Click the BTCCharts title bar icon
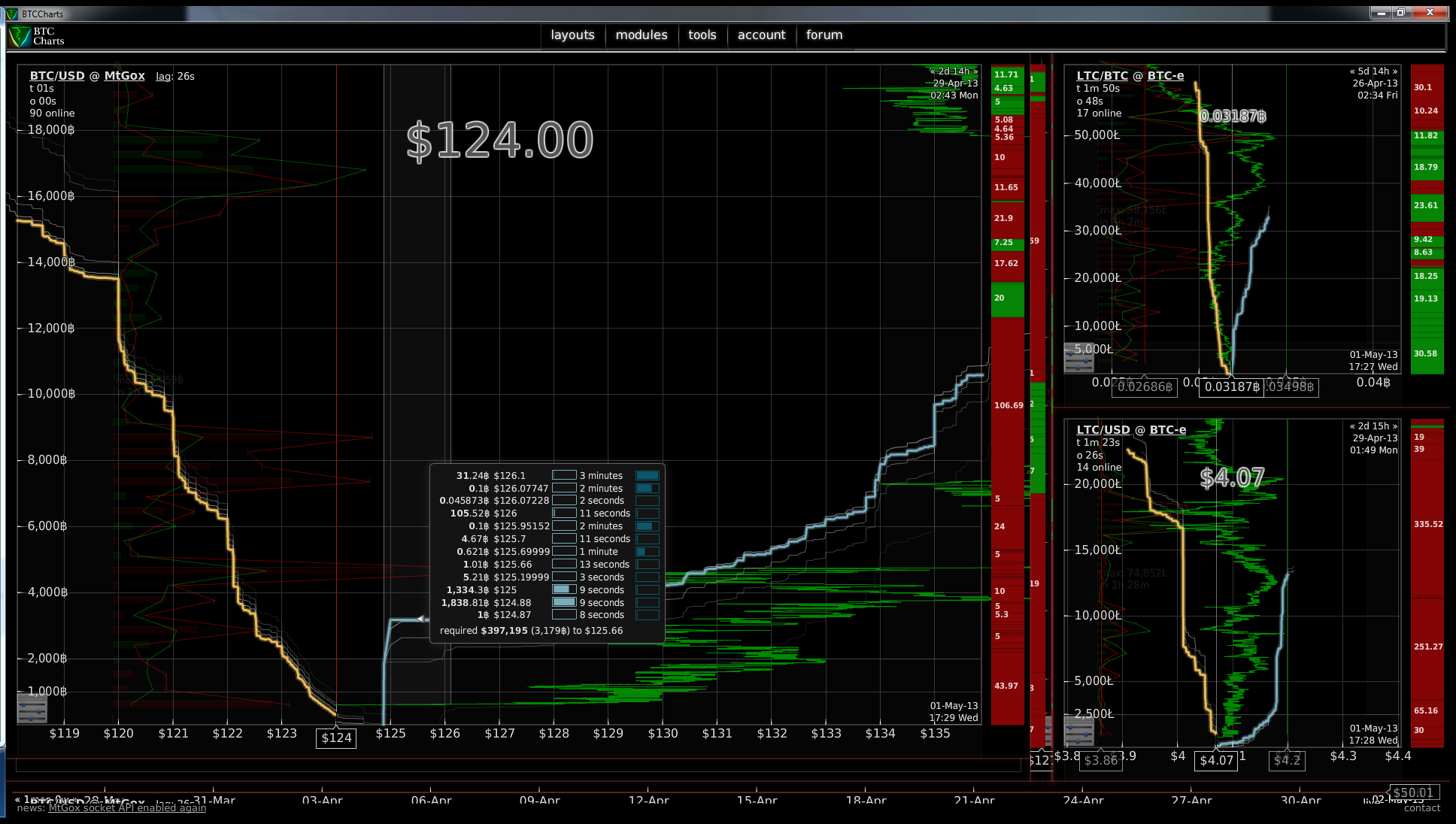The image size is (1456, 824). click(x=11, y=14)
